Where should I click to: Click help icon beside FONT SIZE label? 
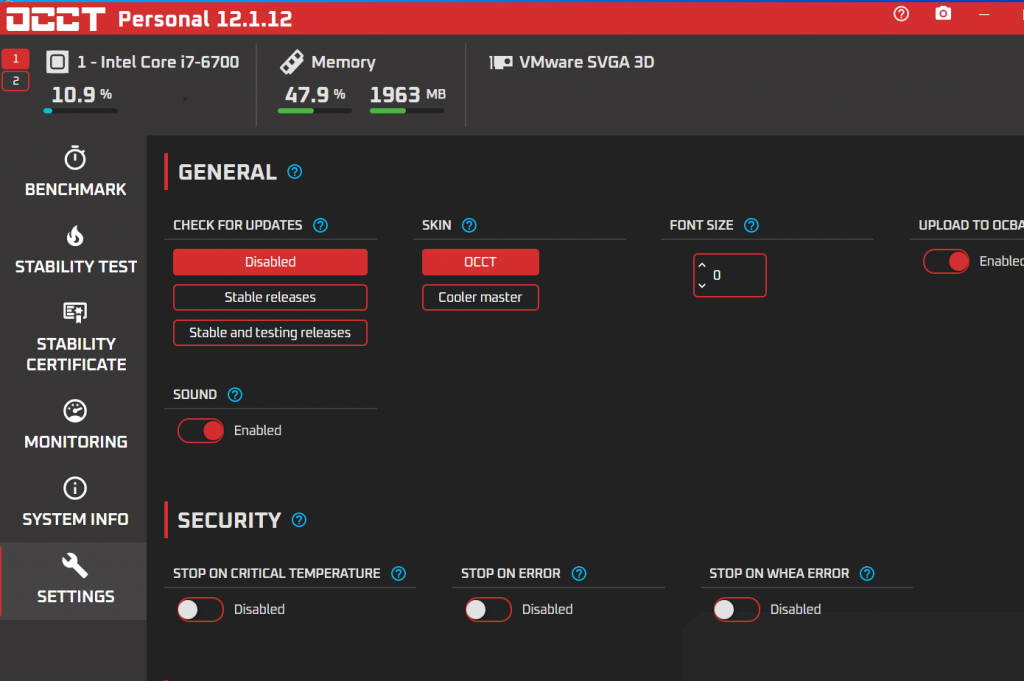pyautogui.click(x=751, y=226)
